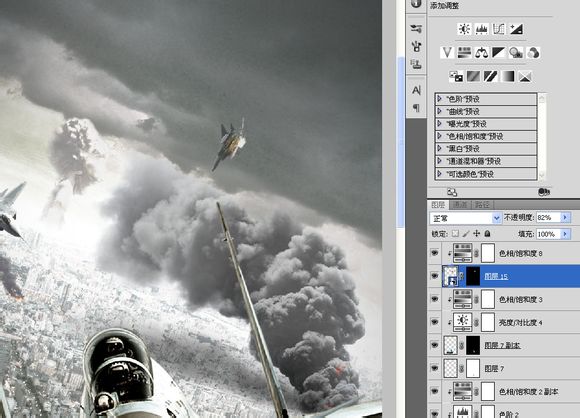
Task: Click the preset list scrollbar down arrow
Action: coord(542,175)
